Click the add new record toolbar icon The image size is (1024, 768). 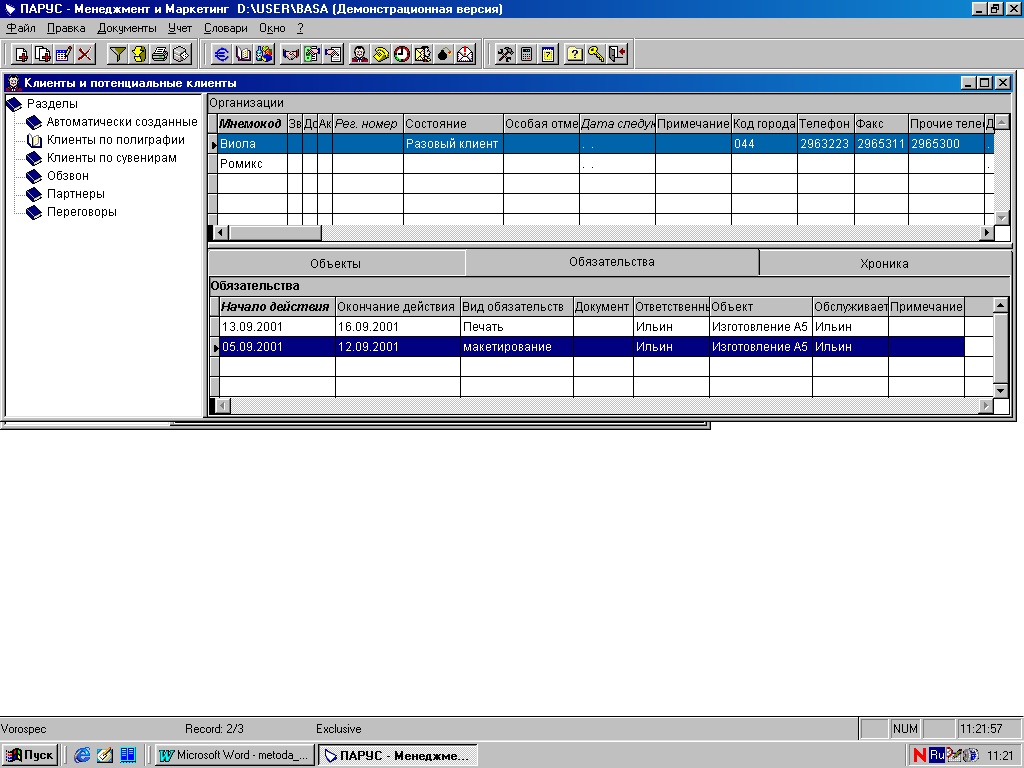22,54
